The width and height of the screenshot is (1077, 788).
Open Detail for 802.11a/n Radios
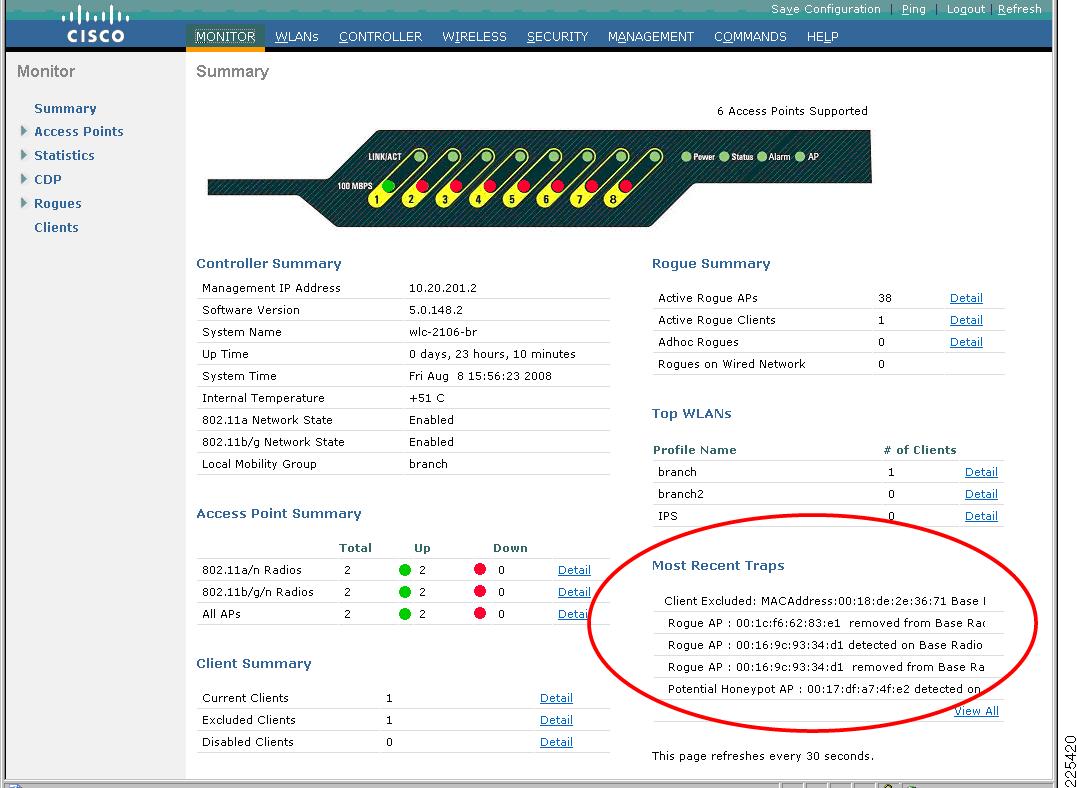574,570
